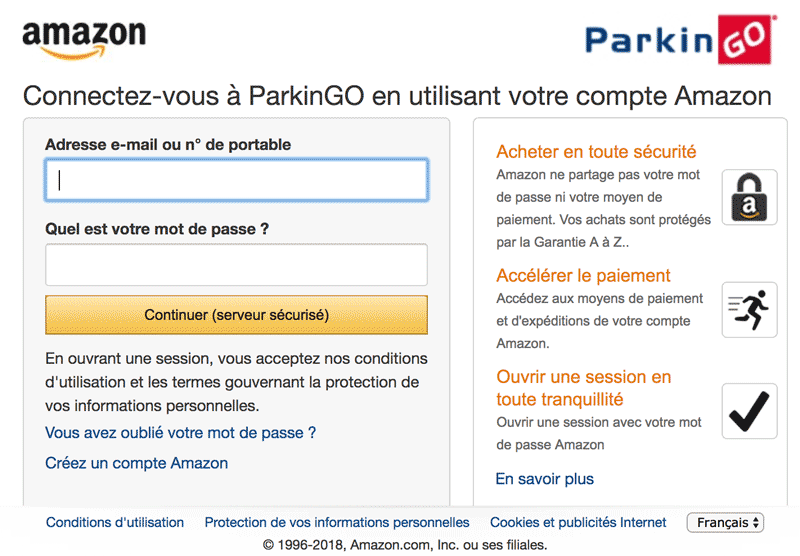Screen dimensions: 800x556
Task: Click the running man fast-payment icon
Action: point(749,309)
